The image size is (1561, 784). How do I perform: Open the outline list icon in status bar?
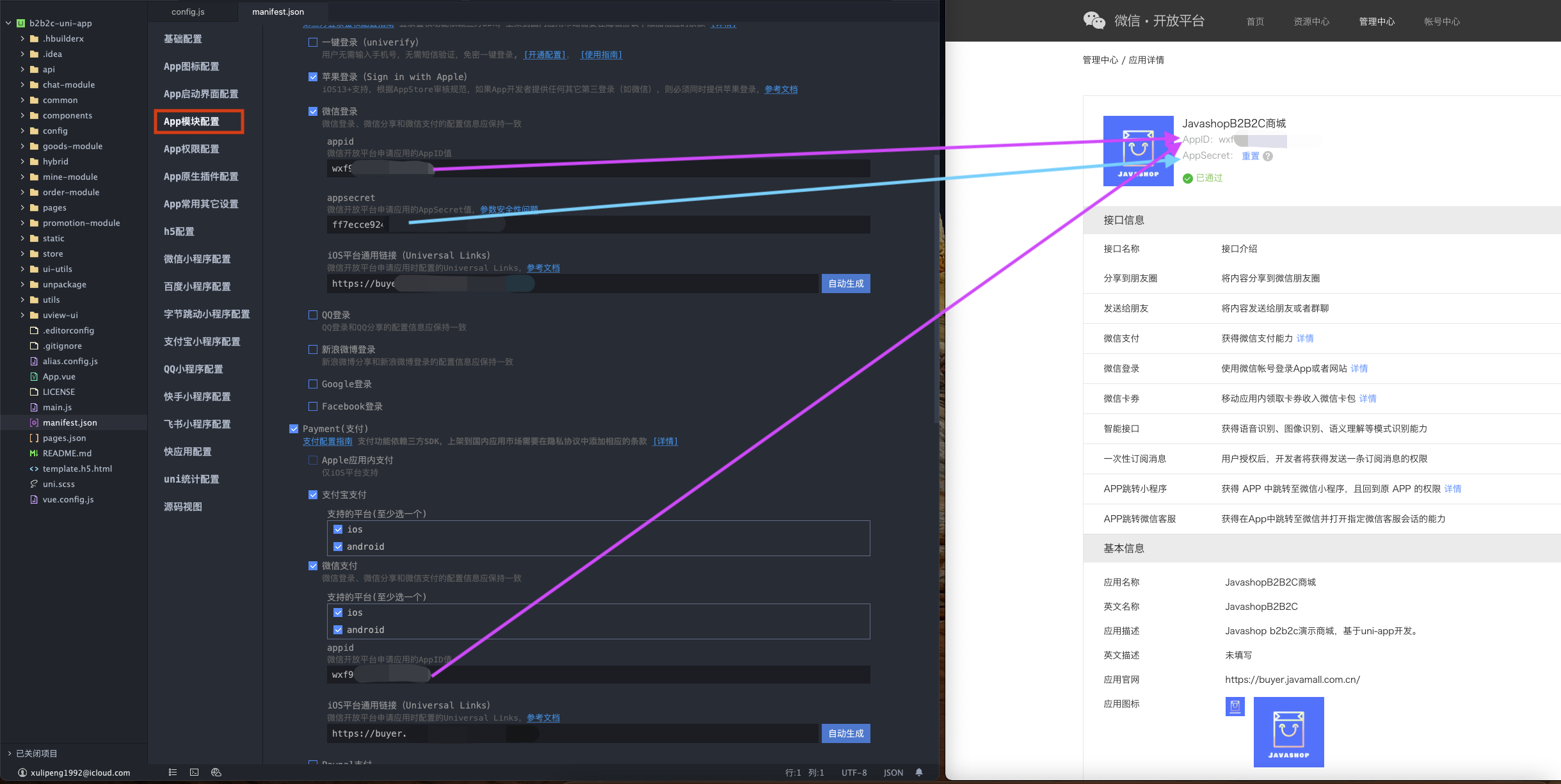click(x=173, y=772)
